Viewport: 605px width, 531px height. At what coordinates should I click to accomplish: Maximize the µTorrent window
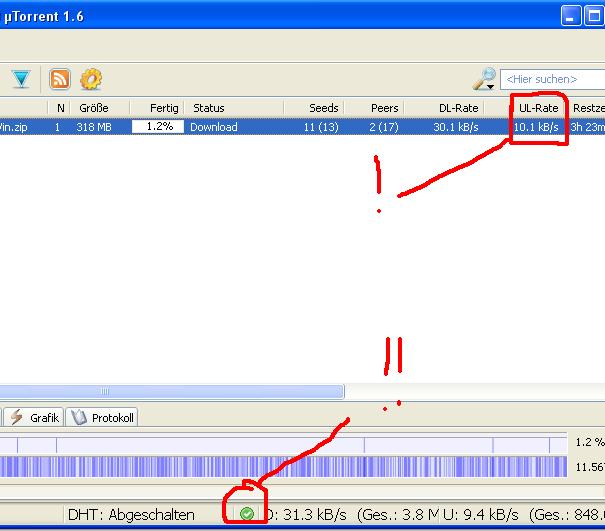[x=594, y=16]
